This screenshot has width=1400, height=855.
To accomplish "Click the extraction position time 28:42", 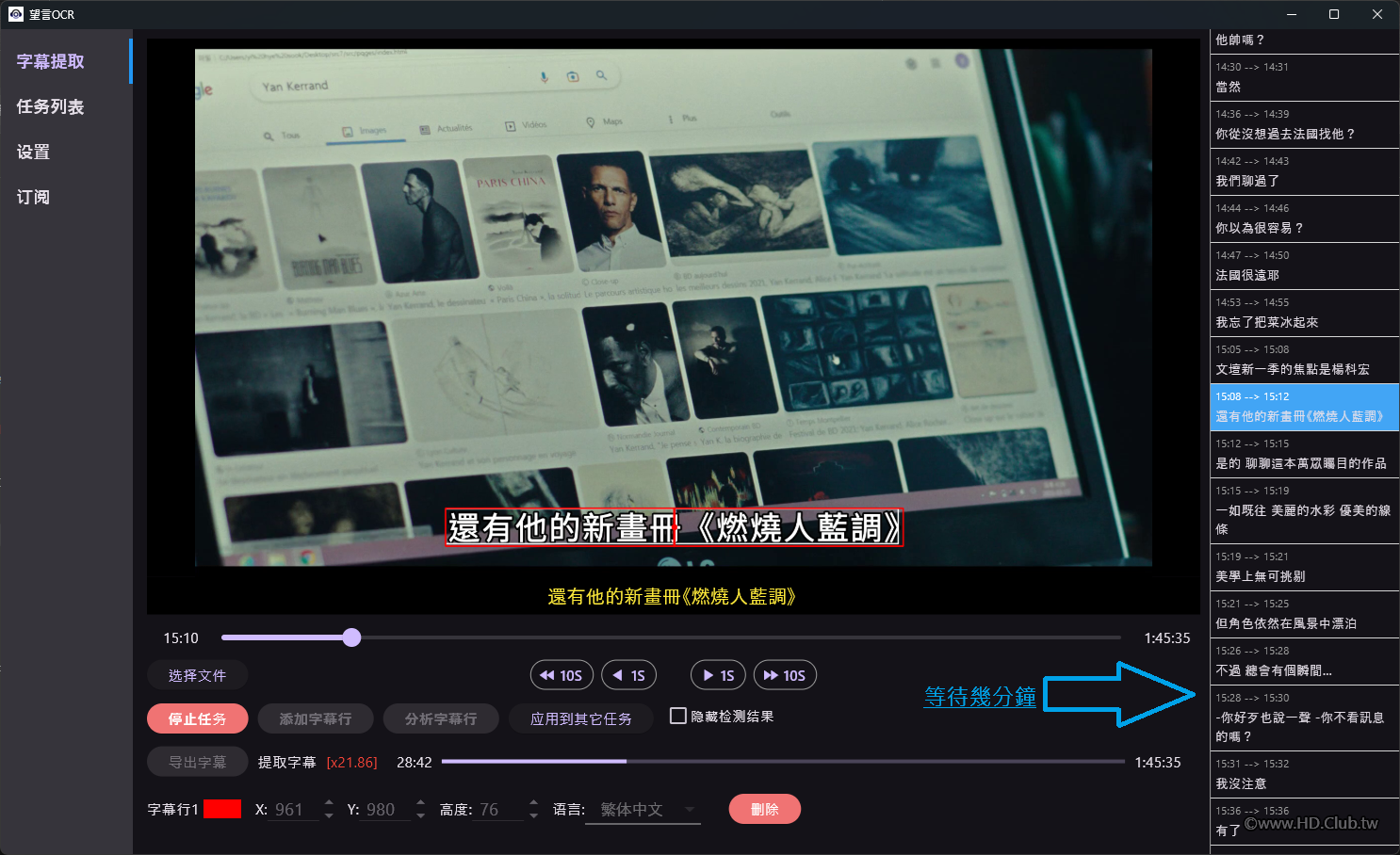I will 415,763.
